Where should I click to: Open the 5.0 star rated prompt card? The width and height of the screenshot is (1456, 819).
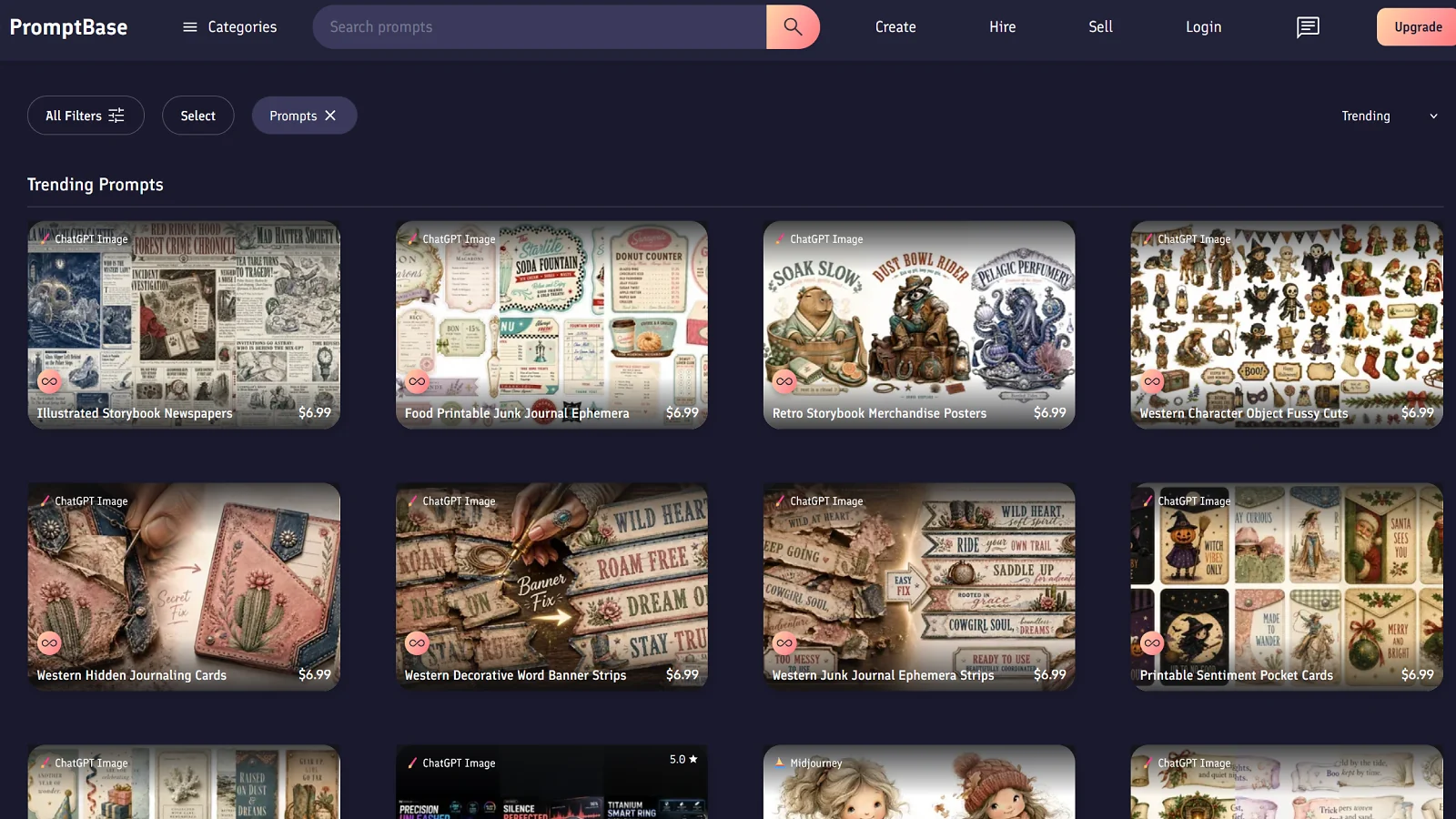[x=551, y=782]
